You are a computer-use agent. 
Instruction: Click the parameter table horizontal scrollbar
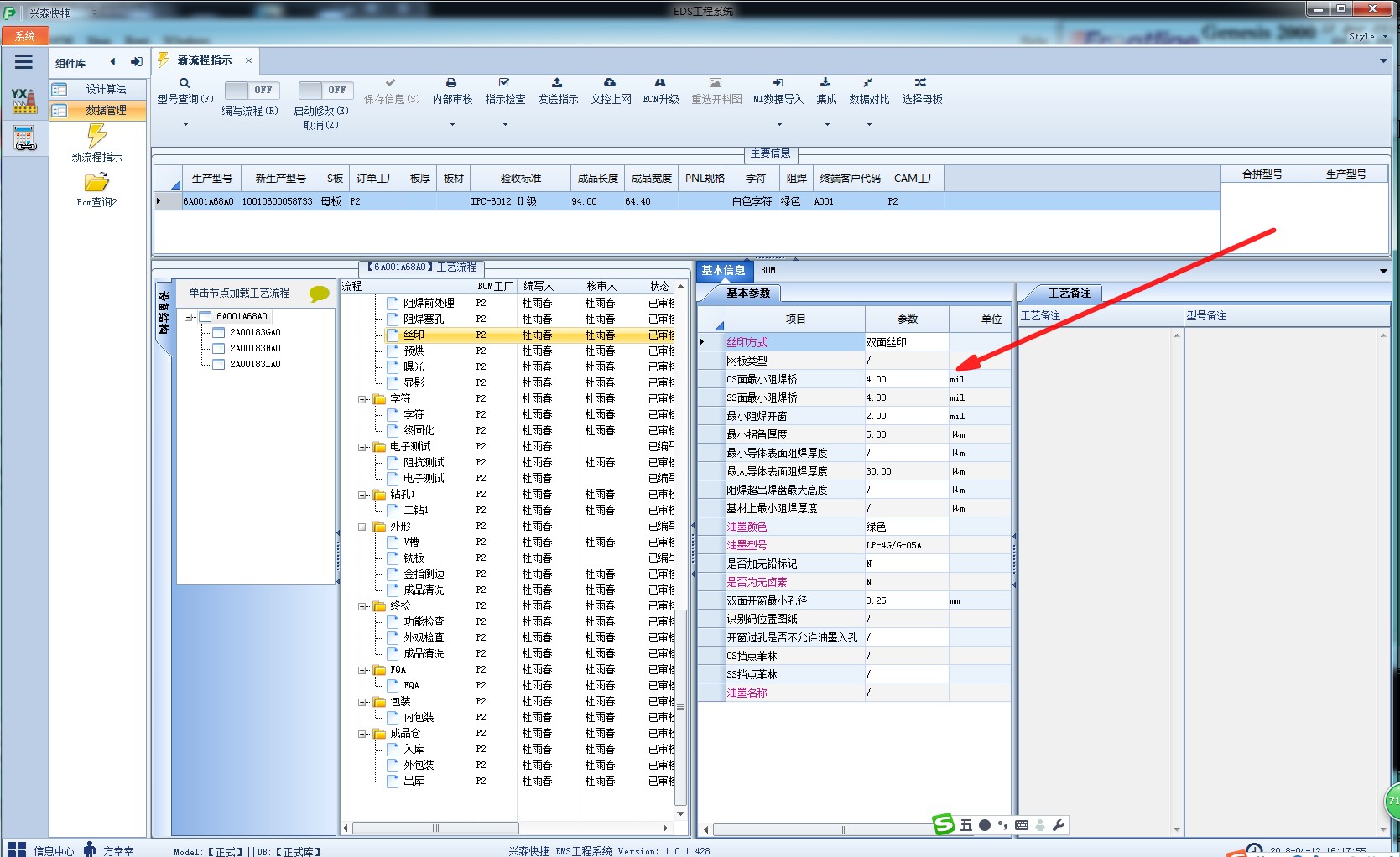[x=843, y=829]
